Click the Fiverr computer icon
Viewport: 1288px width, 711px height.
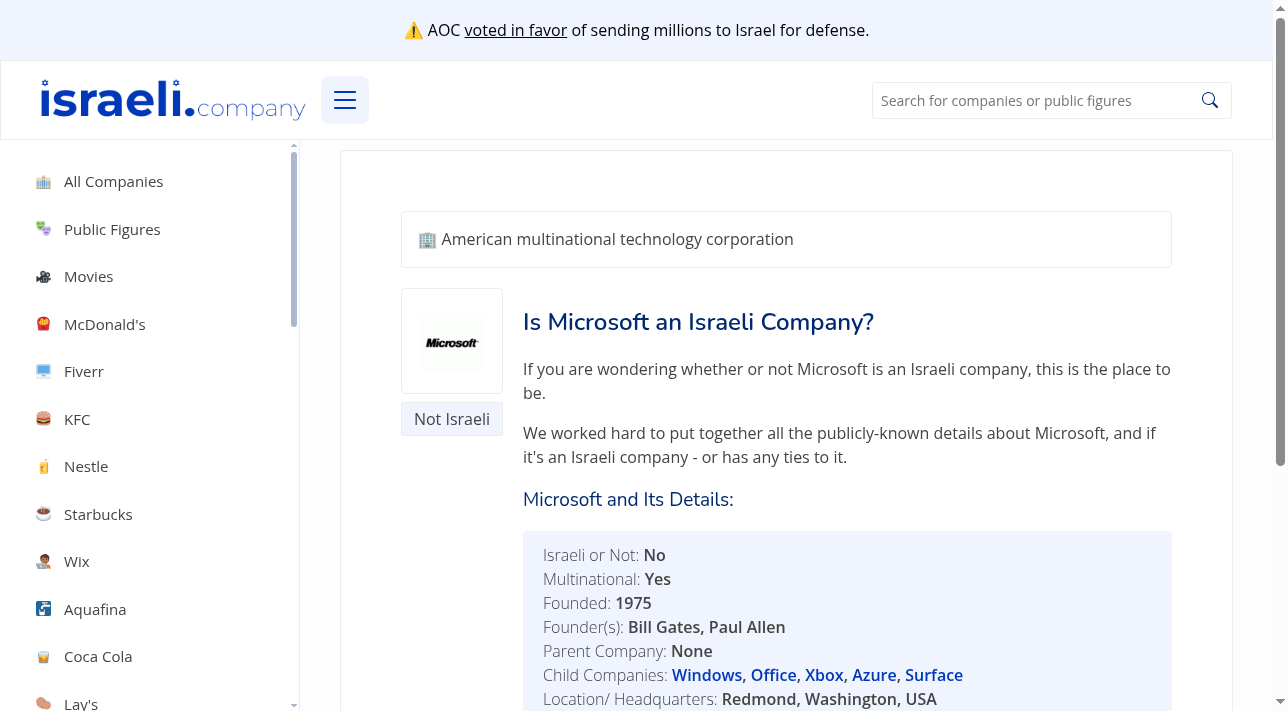tap(43, 372)
